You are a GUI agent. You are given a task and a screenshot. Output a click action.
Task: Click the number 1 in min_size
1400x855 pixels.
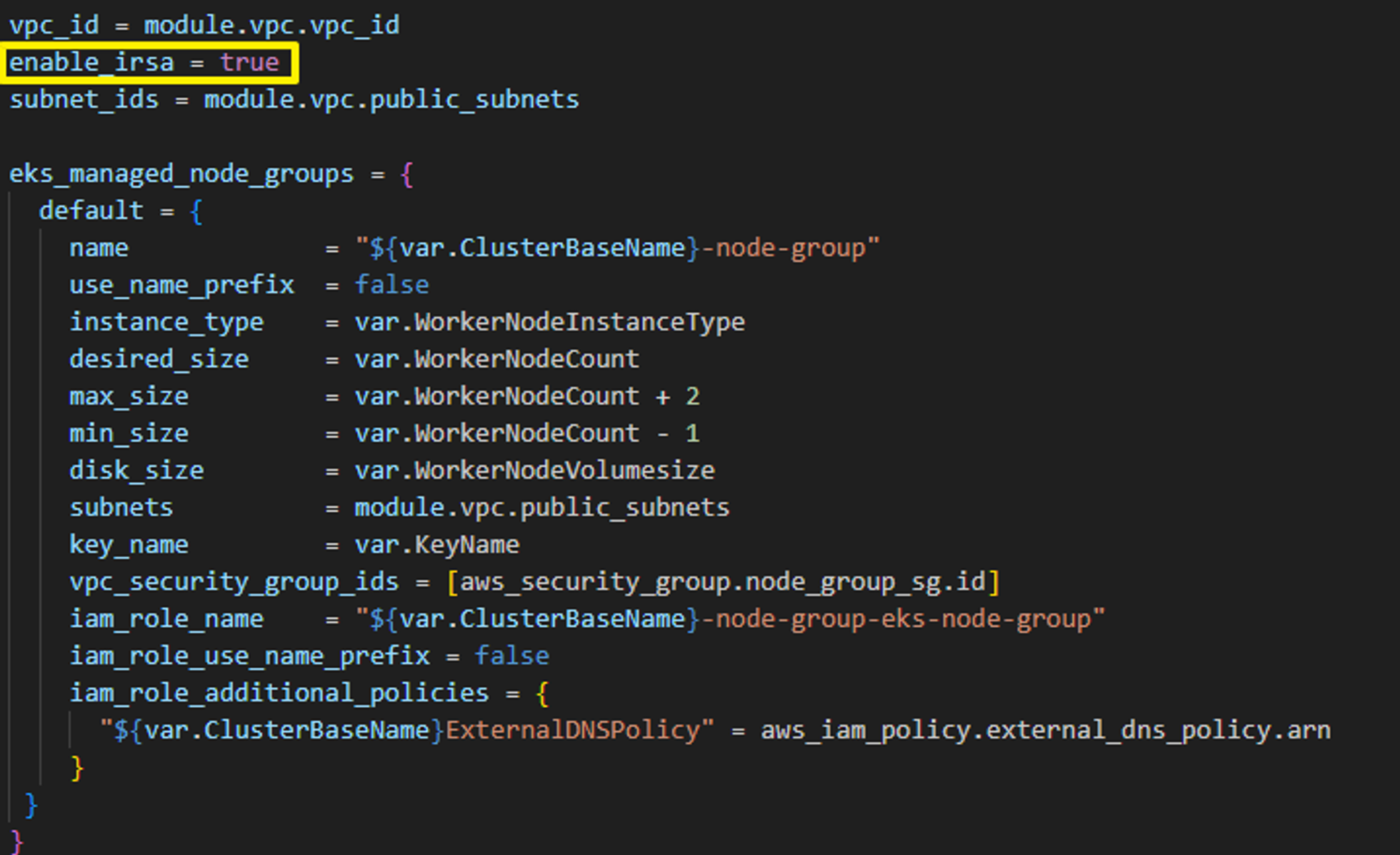[692, 434]
